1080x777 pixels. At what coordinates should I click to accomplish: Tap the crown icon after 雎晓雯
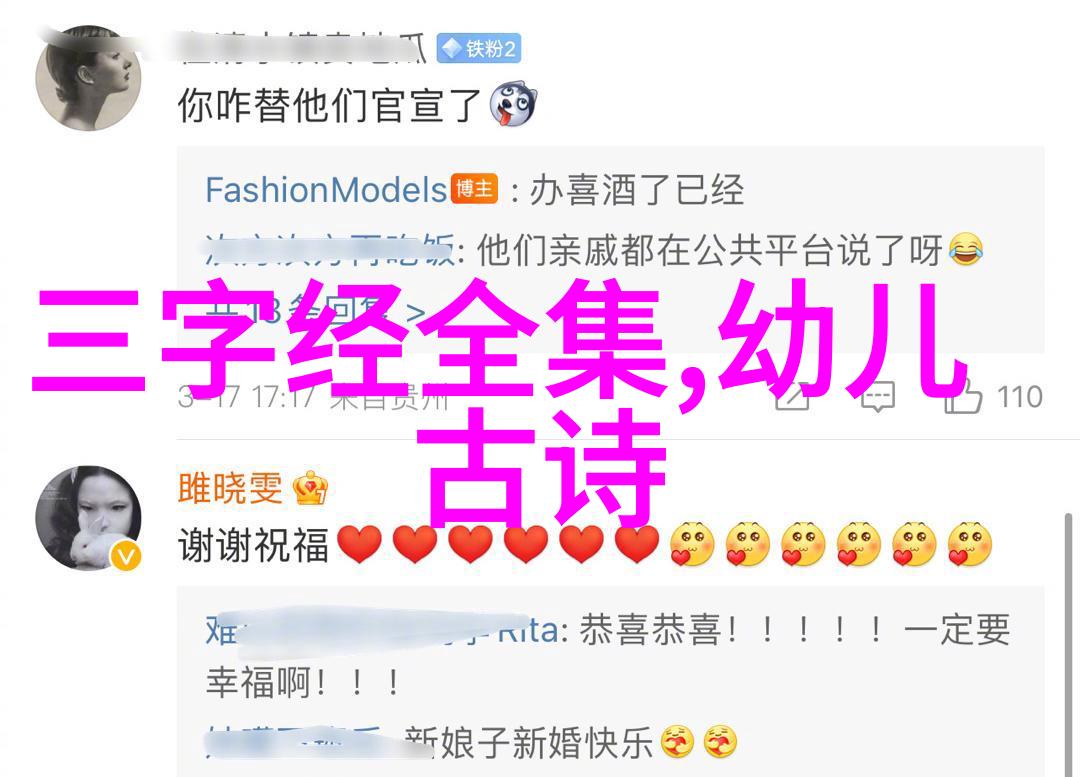tap(310, 488)
